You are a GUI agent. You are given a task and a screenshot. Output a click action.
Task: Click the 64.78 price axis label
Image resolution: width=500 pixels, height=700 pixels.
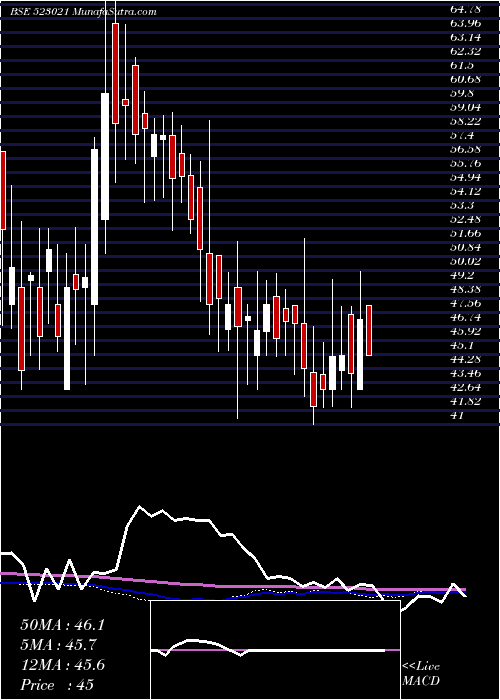click(466, 8)
